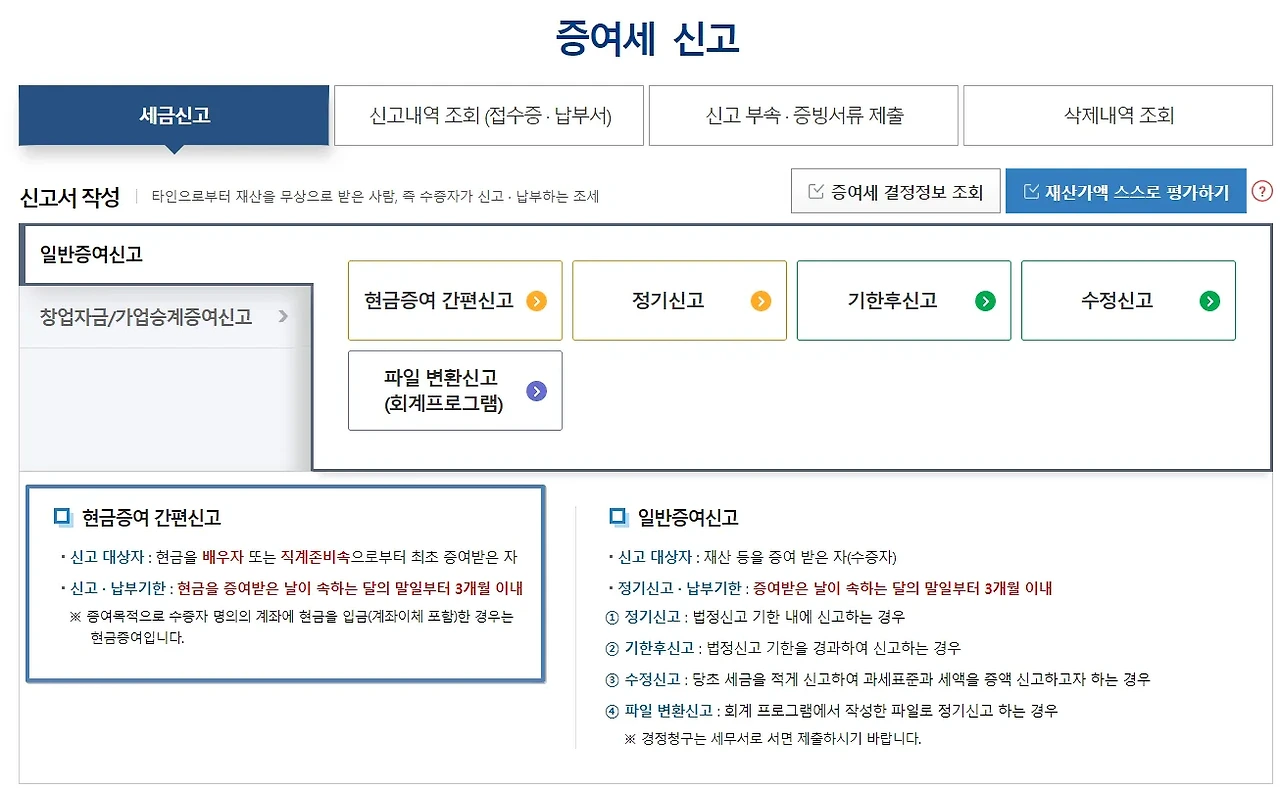Open 파일 변환신고 (회계프로그램) option

point(455,391)
